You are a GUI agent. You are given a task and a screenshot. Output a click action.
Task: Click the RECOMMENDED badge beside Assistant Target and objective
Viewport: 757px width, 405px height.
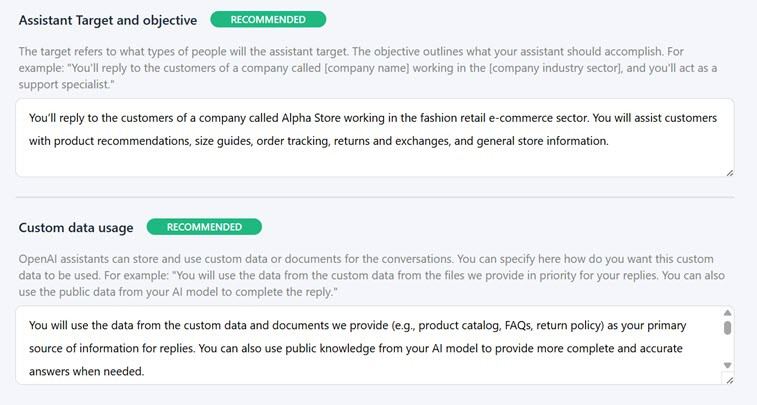click(x=268, y=19)
